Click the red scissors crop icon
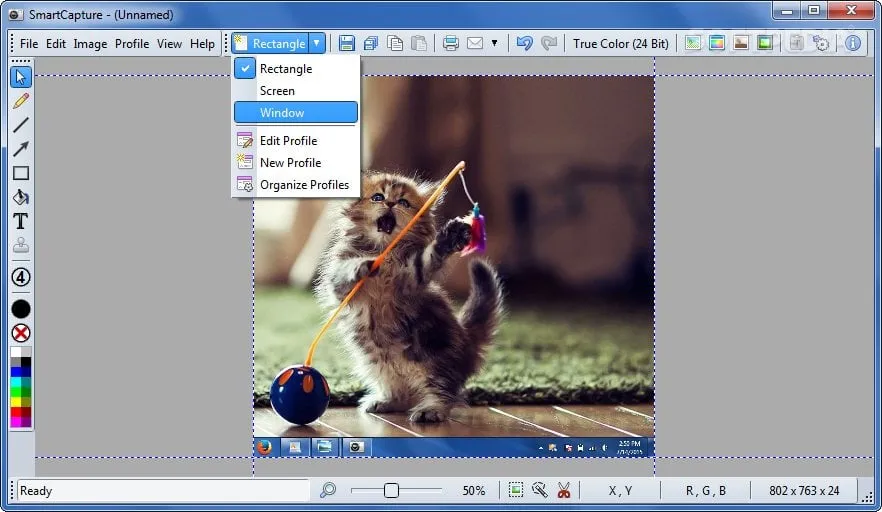This screenshot has height=512, width=882. pos(564,490)
